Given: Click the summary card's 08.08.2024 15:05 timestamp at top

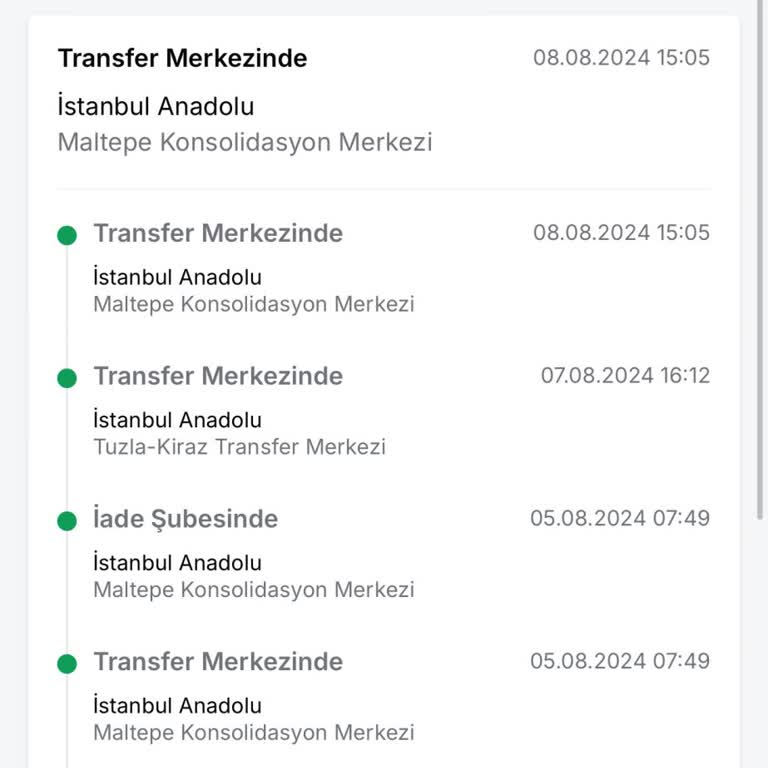Looking at the screenshot, I should pyautogui.click(x=621, y=57).
